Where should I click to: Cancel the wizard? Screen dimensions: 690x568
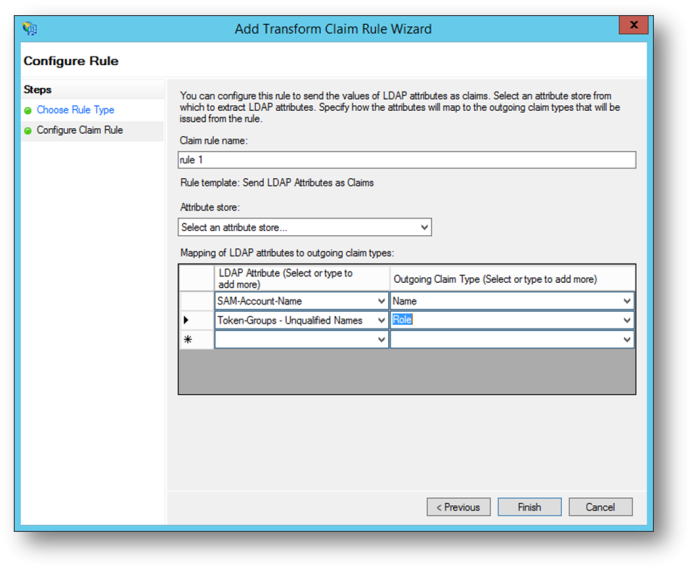click(600, 507)
